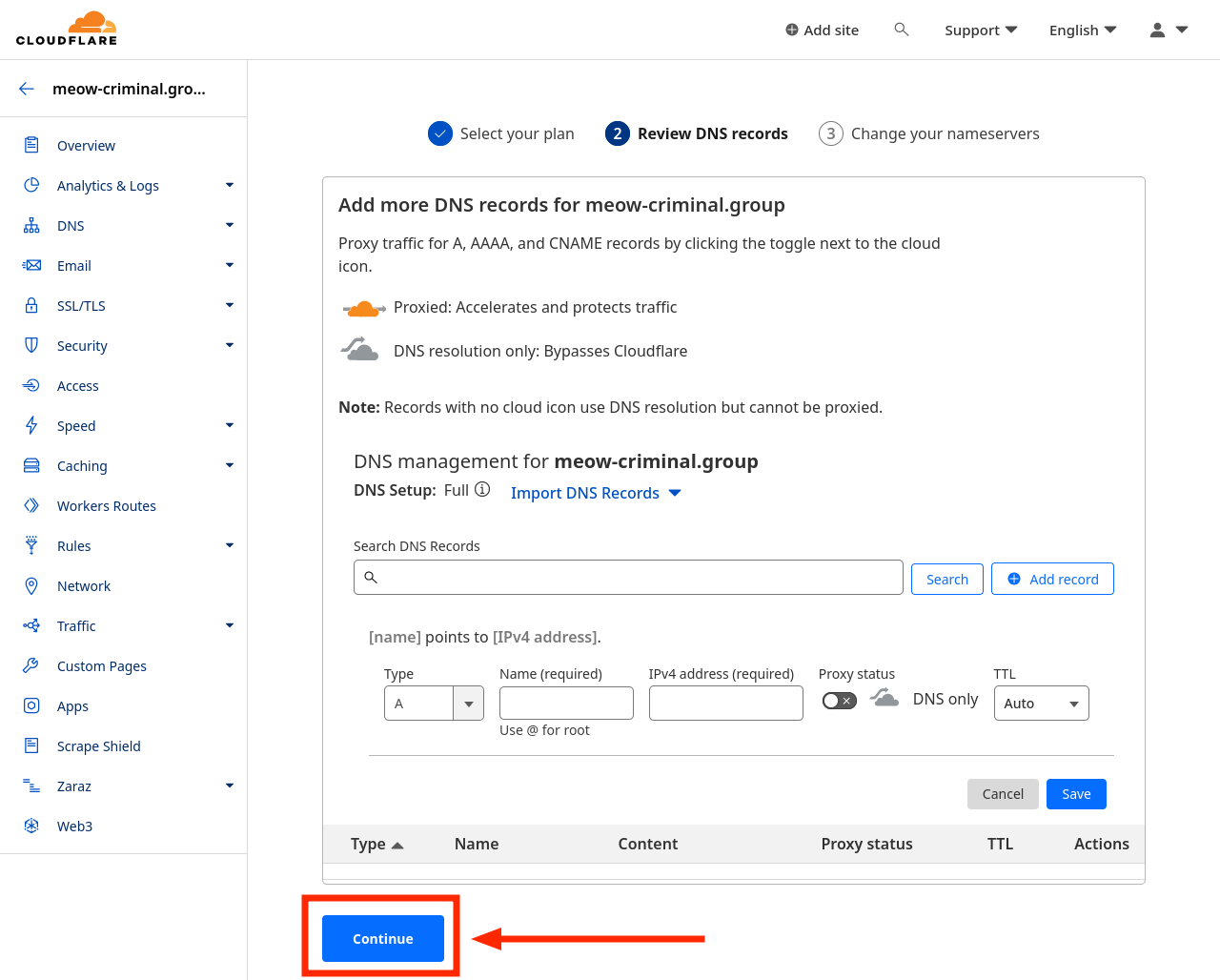
Task: Expand the Rules submenu arrow
Action: coord(230,545)
